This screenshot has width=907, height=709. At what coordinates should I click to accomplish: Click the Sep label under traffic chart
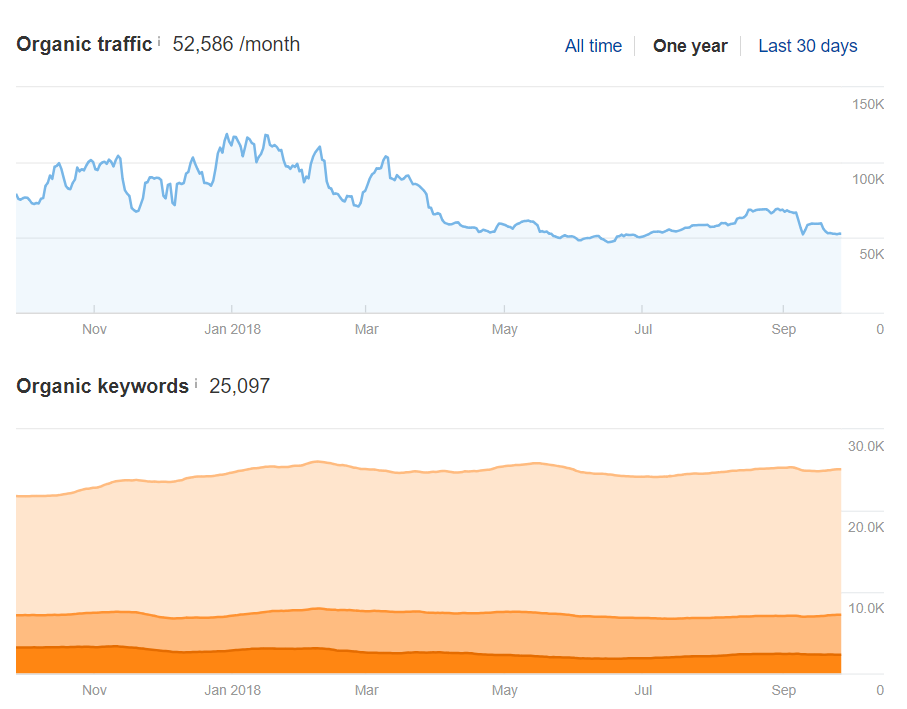pyautogui.click(x=784, y=330)
